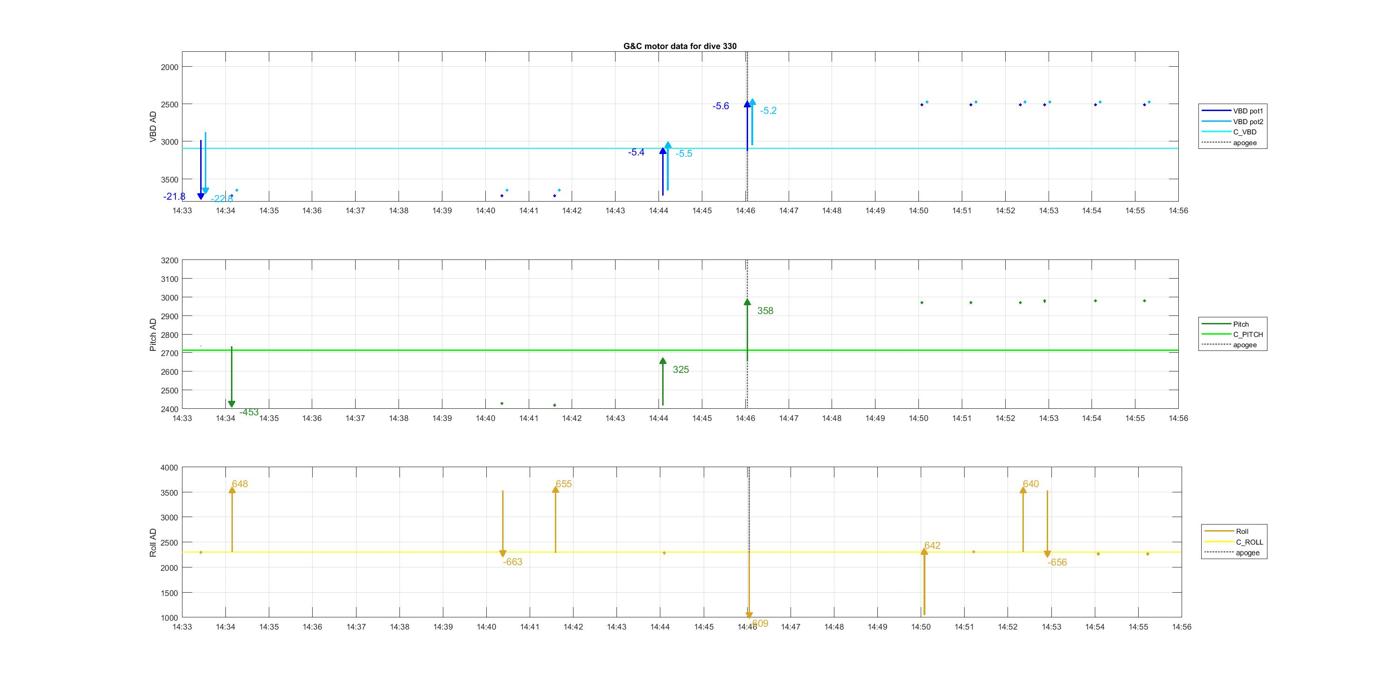Click the '-663' roll data label

click(513, 562)
